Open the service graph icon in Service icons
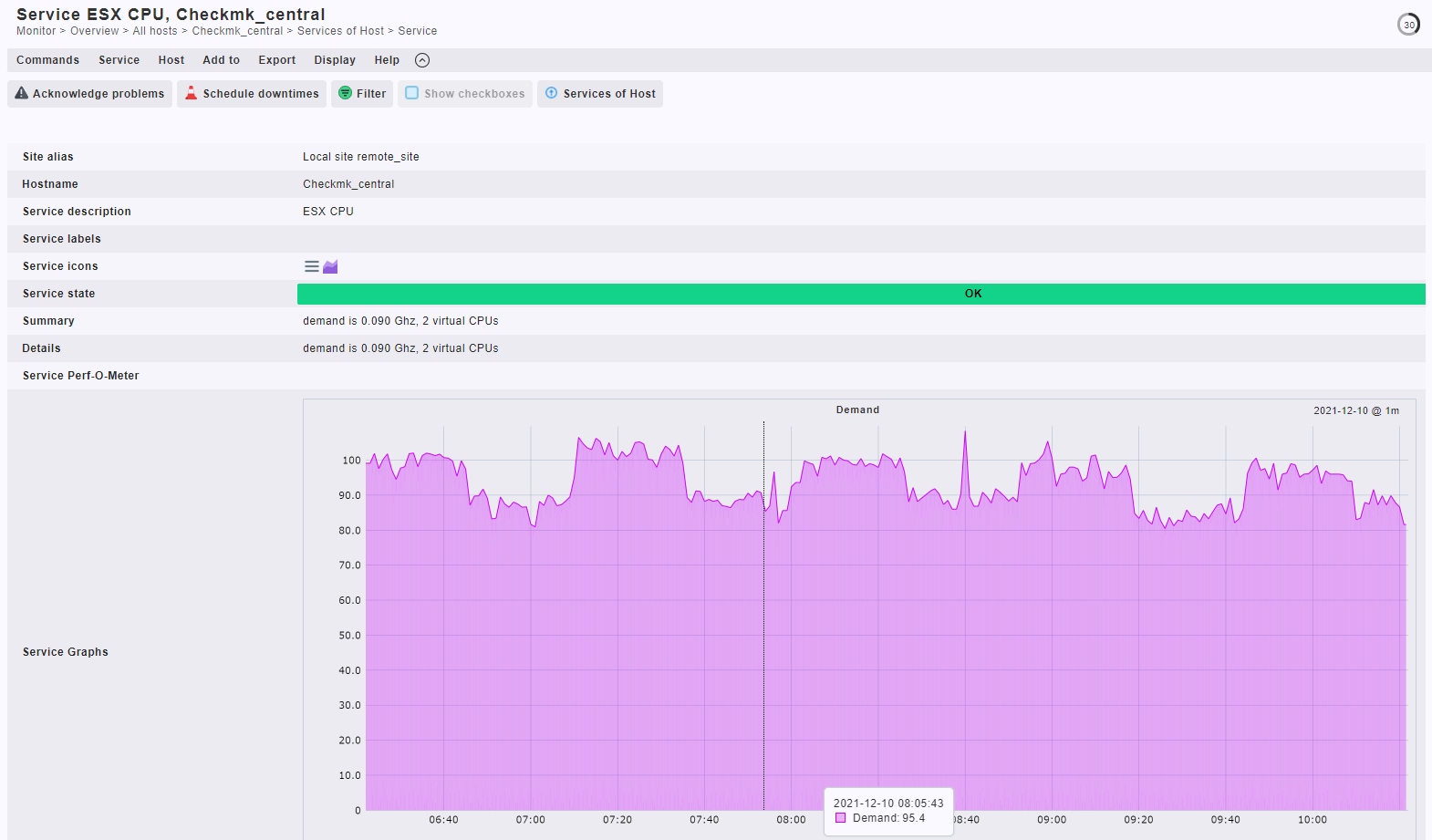 pos(330,266)
